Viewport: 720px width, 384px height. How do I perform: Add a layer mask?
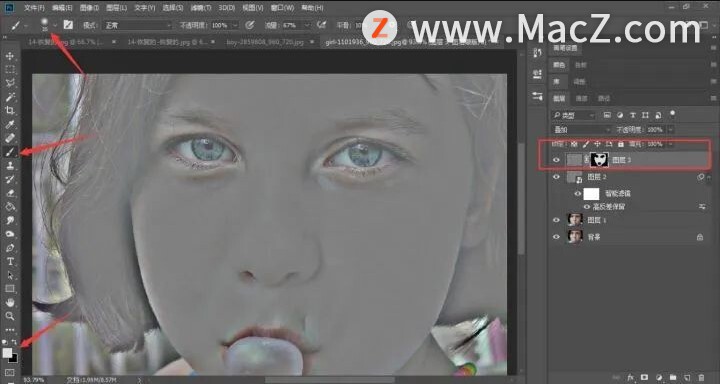point(644,376)
